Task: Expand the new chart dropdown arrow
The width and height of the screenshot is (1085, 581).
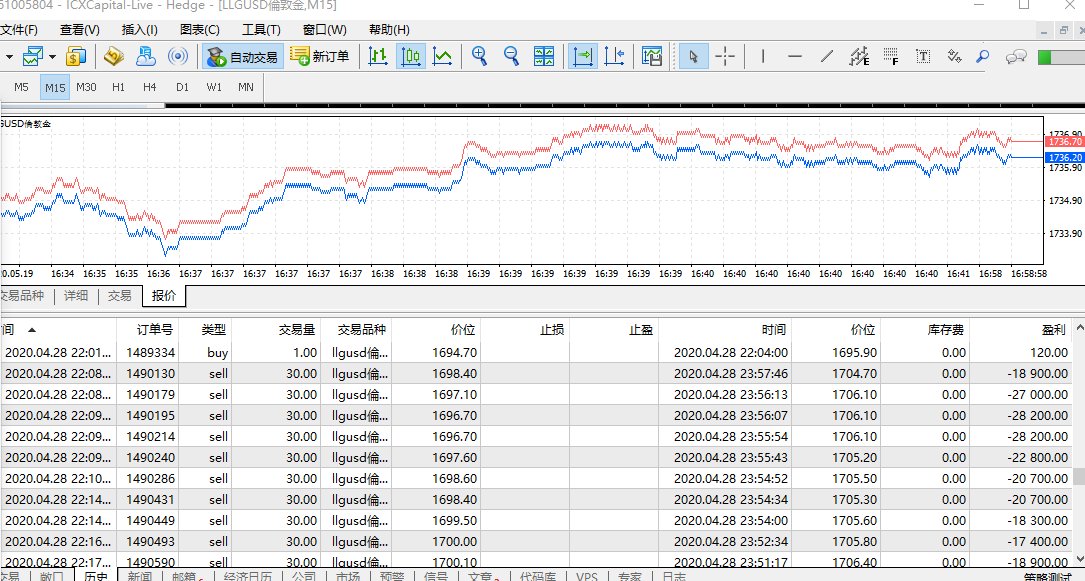Action: point(9,56)
